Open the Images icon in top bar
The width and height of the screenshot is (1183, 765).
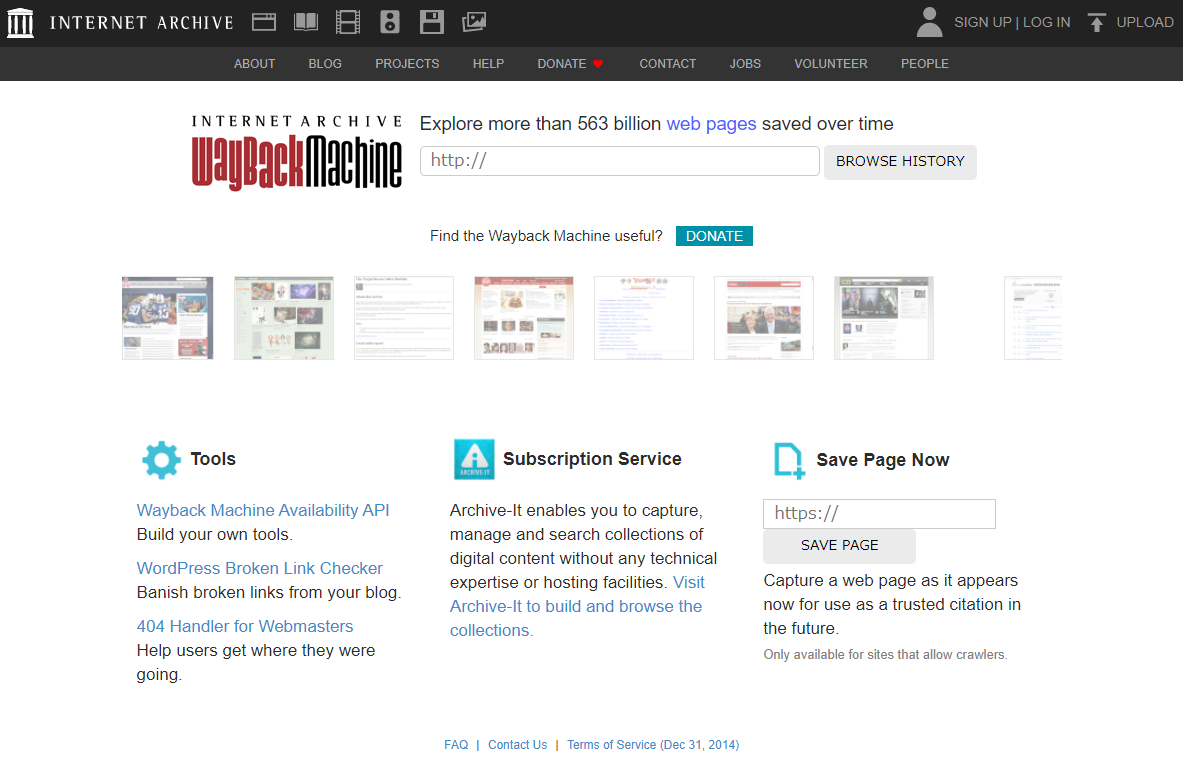click(474, 22)
